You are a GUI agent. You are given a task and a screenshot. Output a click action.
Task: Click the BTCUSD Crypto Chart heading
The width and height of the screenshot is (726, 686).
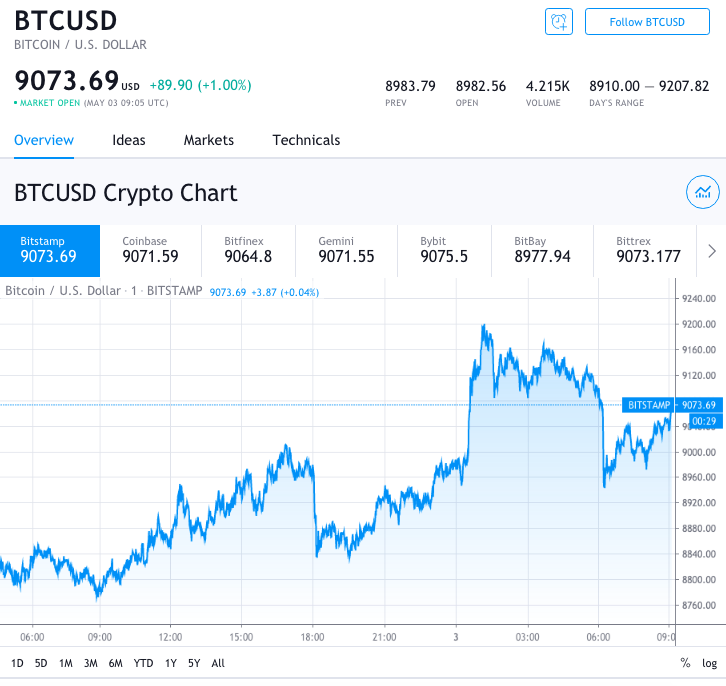pos(125,193)
